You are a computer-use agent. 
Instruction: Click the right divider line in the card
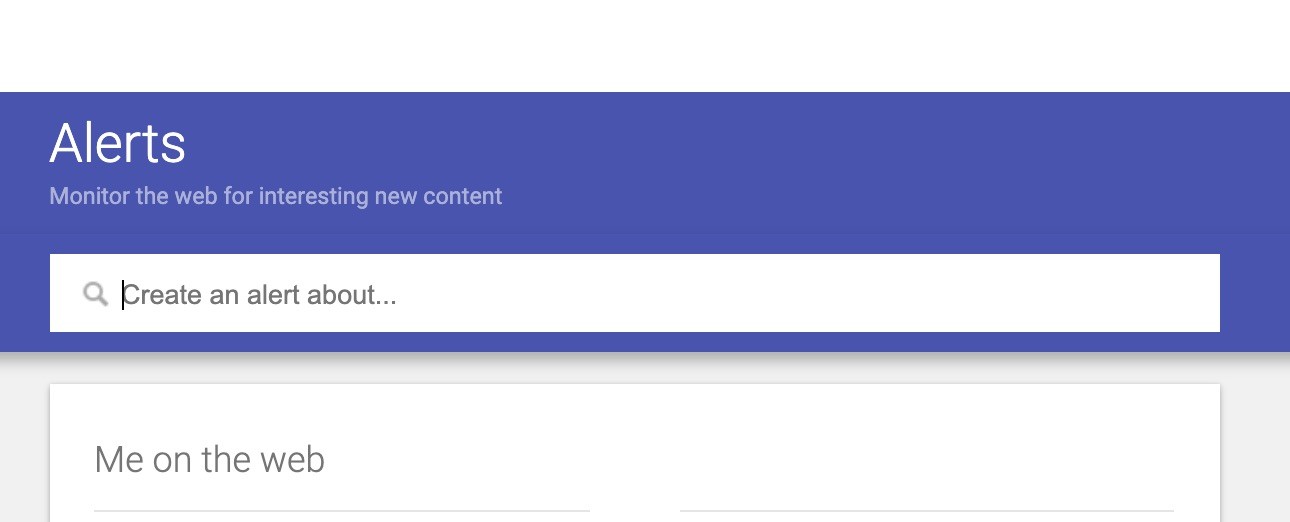[x=926, y=511]
